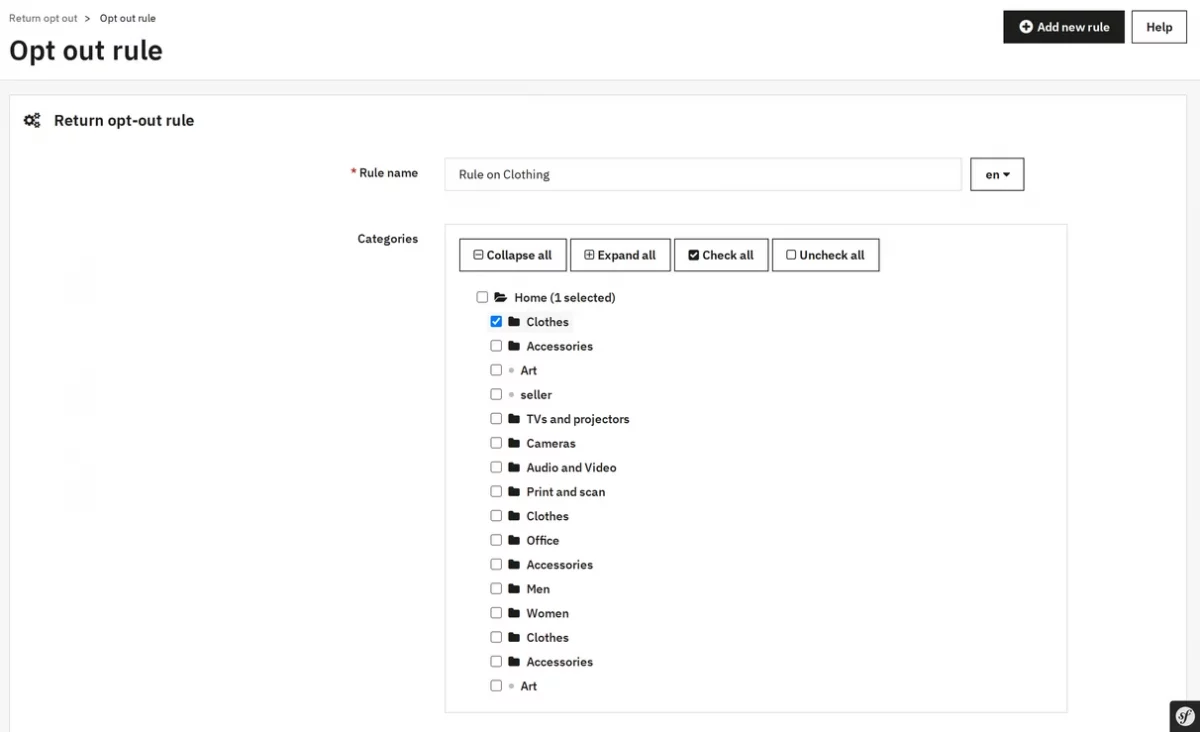
Task: Click the Women category label
Action: tap(547, 613)
